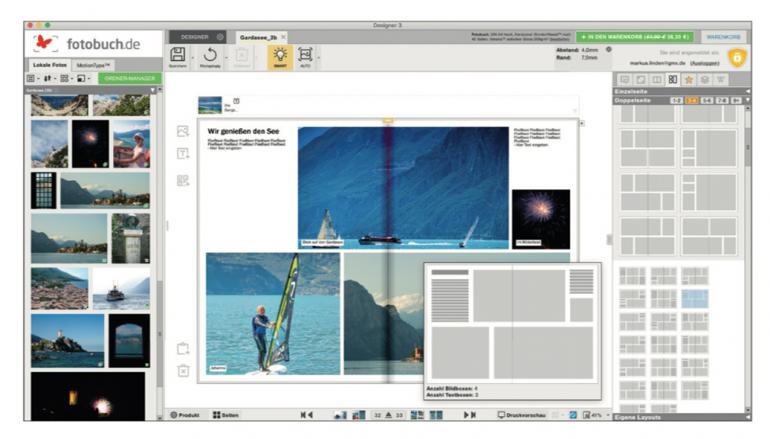
Task: Open the layouts grid panel tab icon
Action: click(673, 80)
